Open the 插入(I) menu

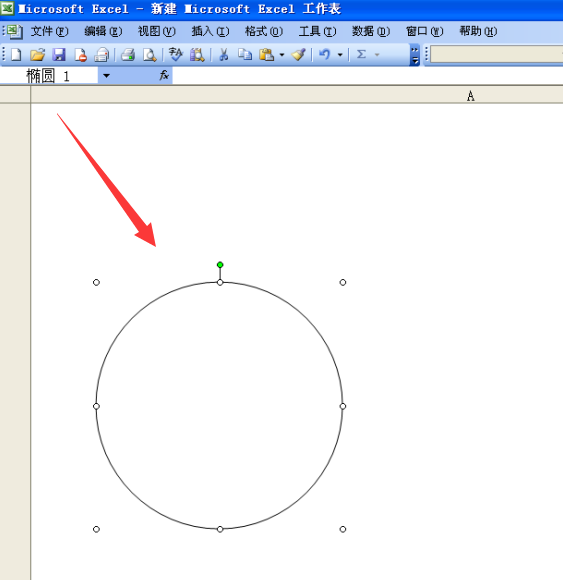[x=210, y=31]
